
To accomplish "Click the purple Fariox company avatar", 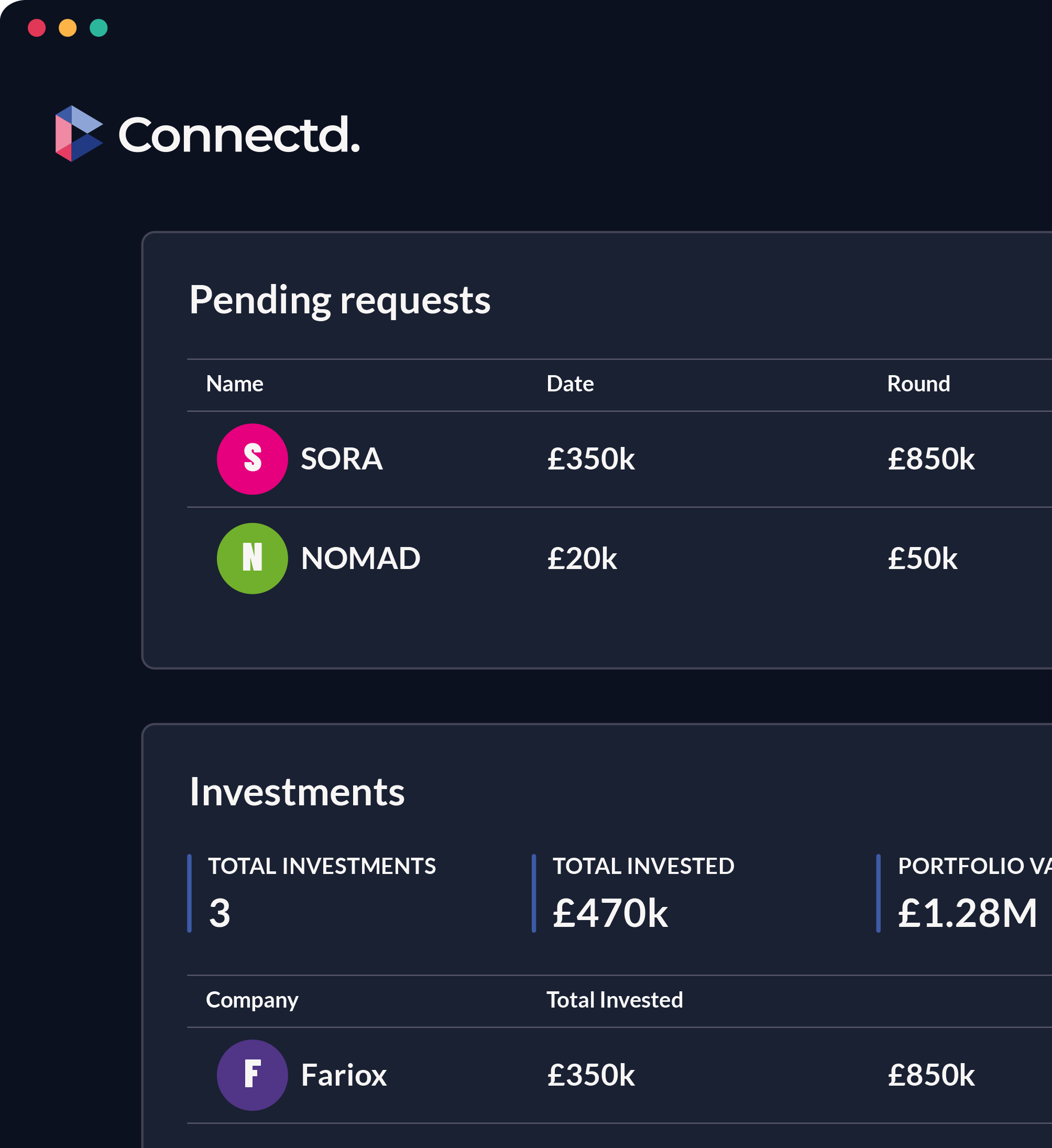I will click(252, 1075).
